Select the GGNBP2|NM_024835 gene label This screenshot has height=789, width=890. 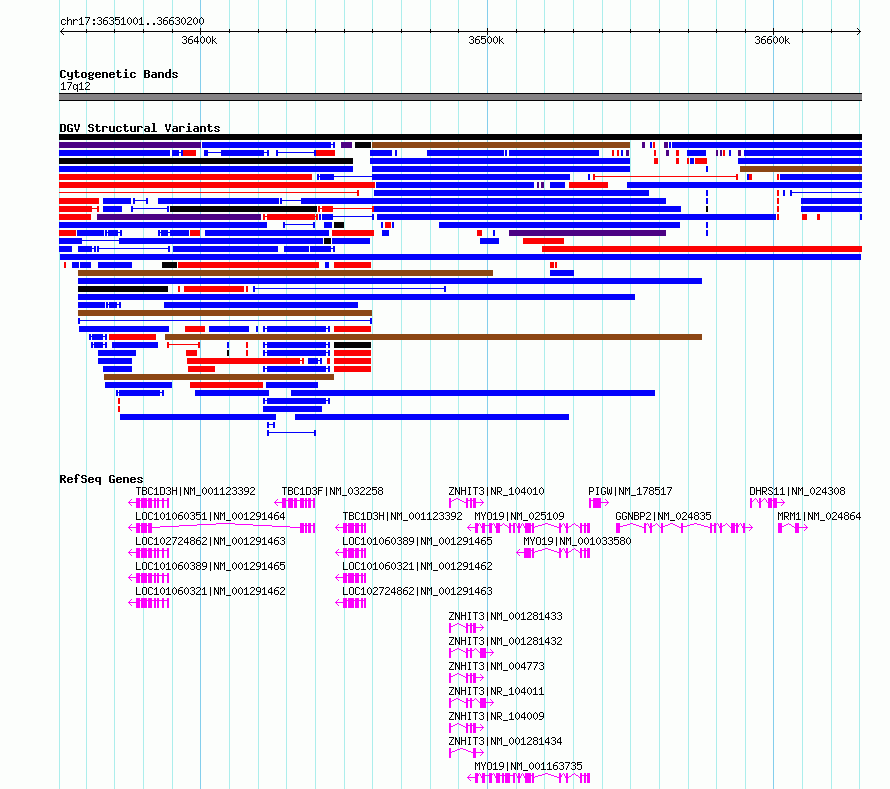[x=663, y=516]
